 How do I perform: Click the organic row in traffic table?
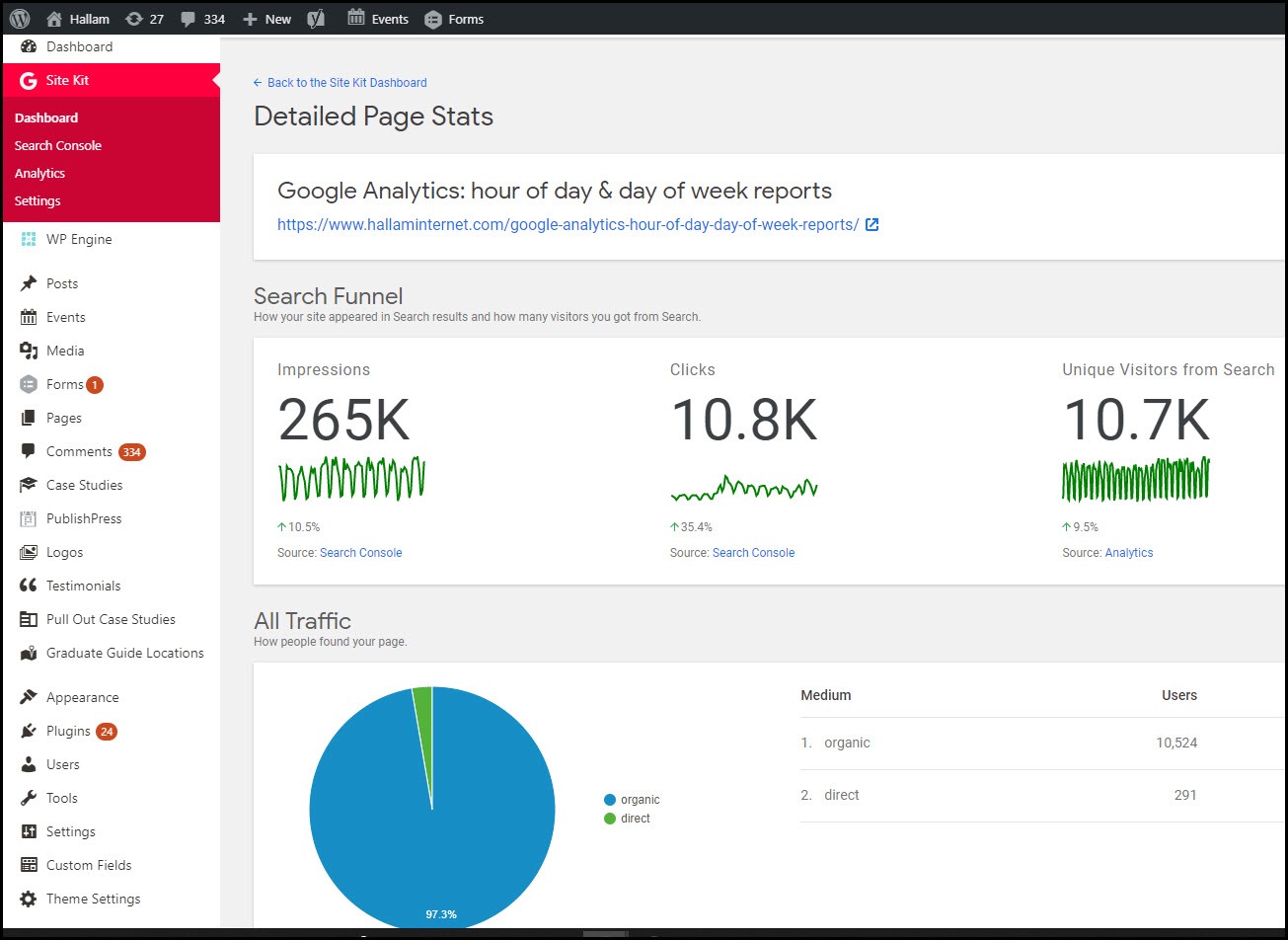tap(1044, 743)
